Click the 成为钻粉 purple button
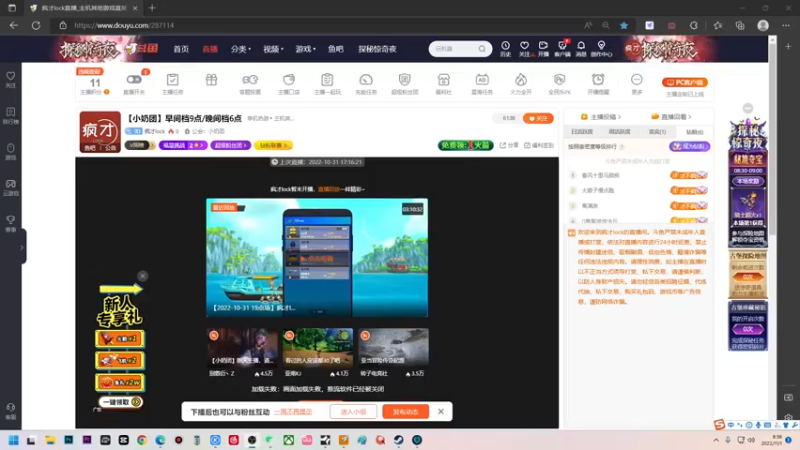 tap(689, 146)
